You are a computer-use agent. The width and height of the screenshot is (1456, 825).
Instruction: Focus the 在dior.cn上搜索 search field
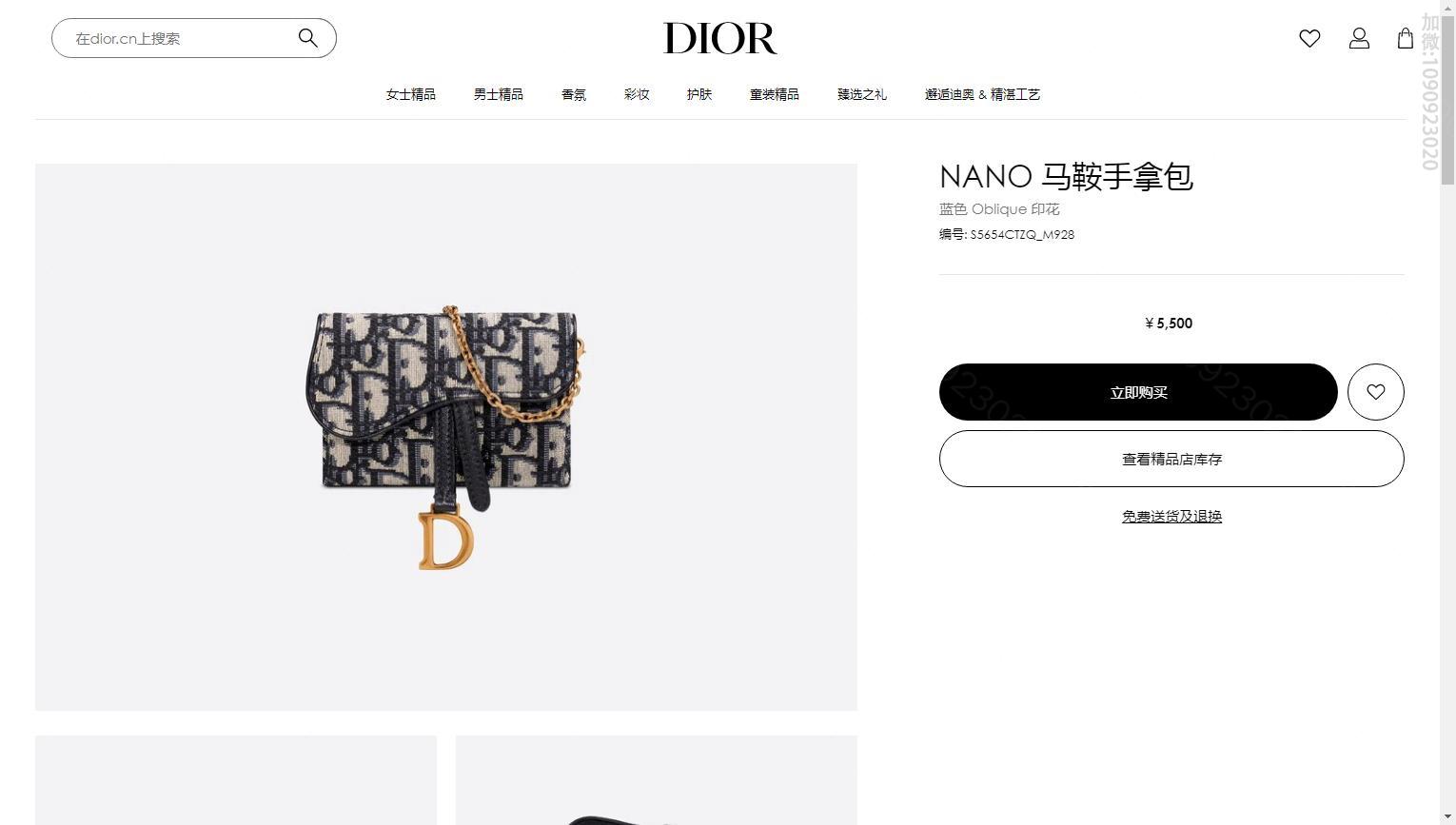pos(181,38)
